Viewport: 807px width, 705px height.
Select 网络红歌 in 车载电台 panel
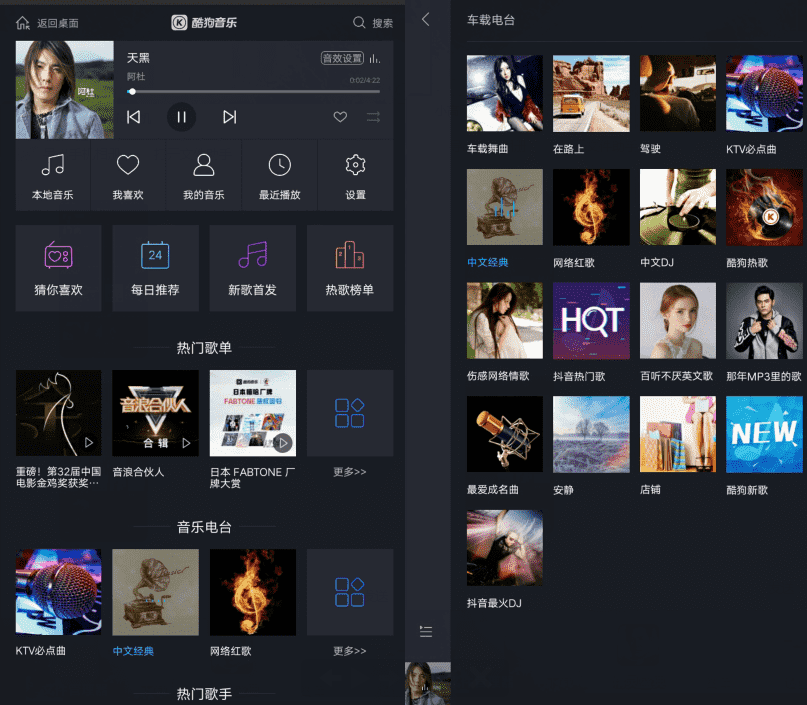591,207
